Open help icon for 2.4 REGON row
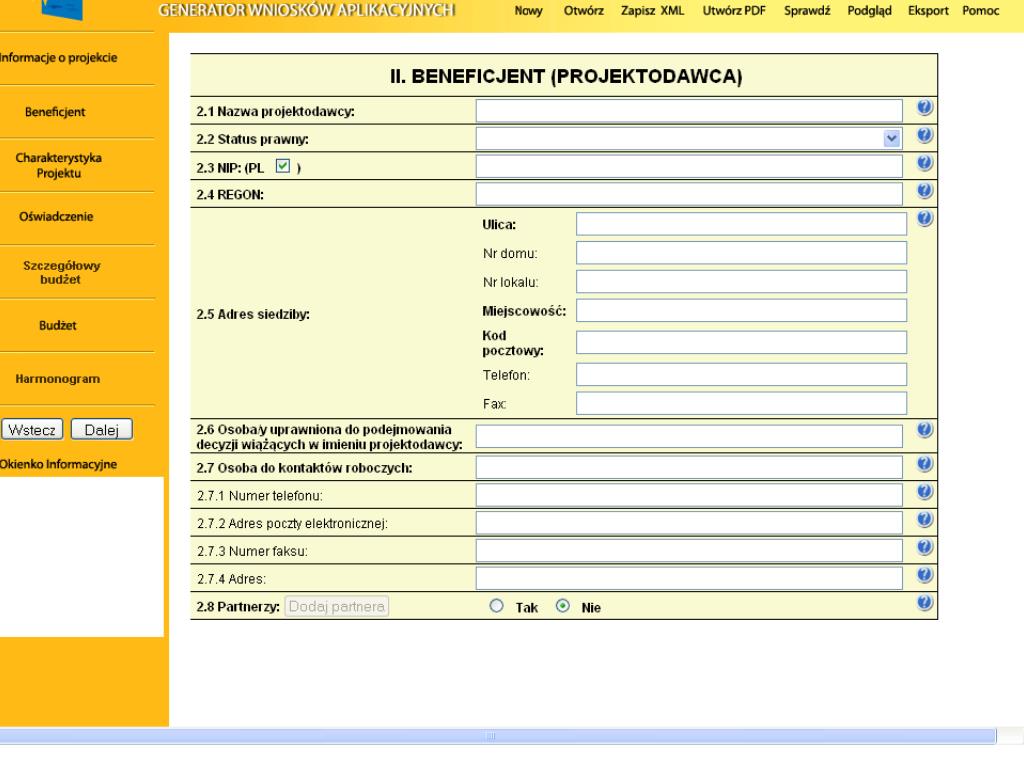Image resolution: width=1024 pixels, height=768 pixels. 924,191
